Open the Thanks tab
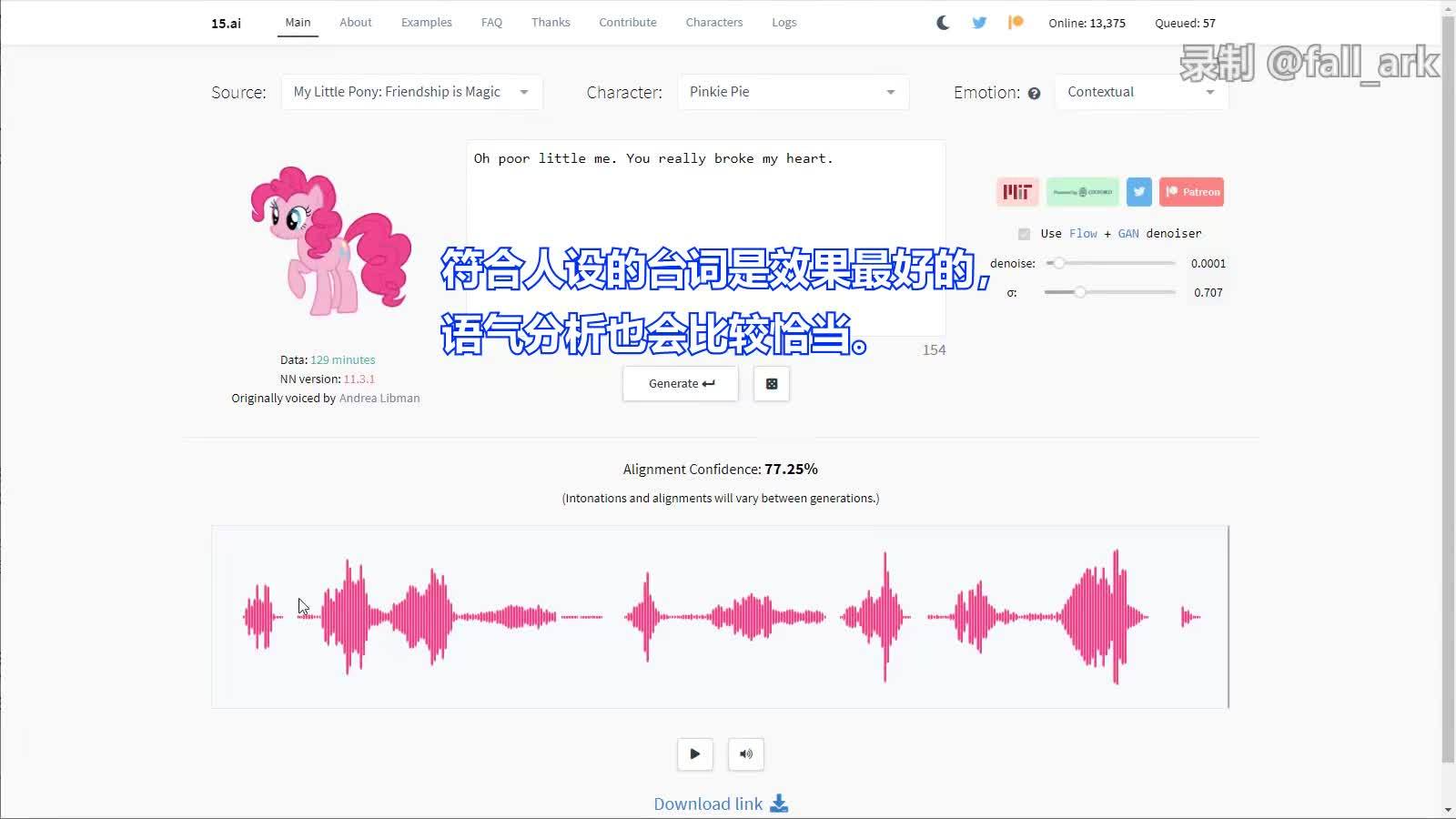 tap(551, 23)
